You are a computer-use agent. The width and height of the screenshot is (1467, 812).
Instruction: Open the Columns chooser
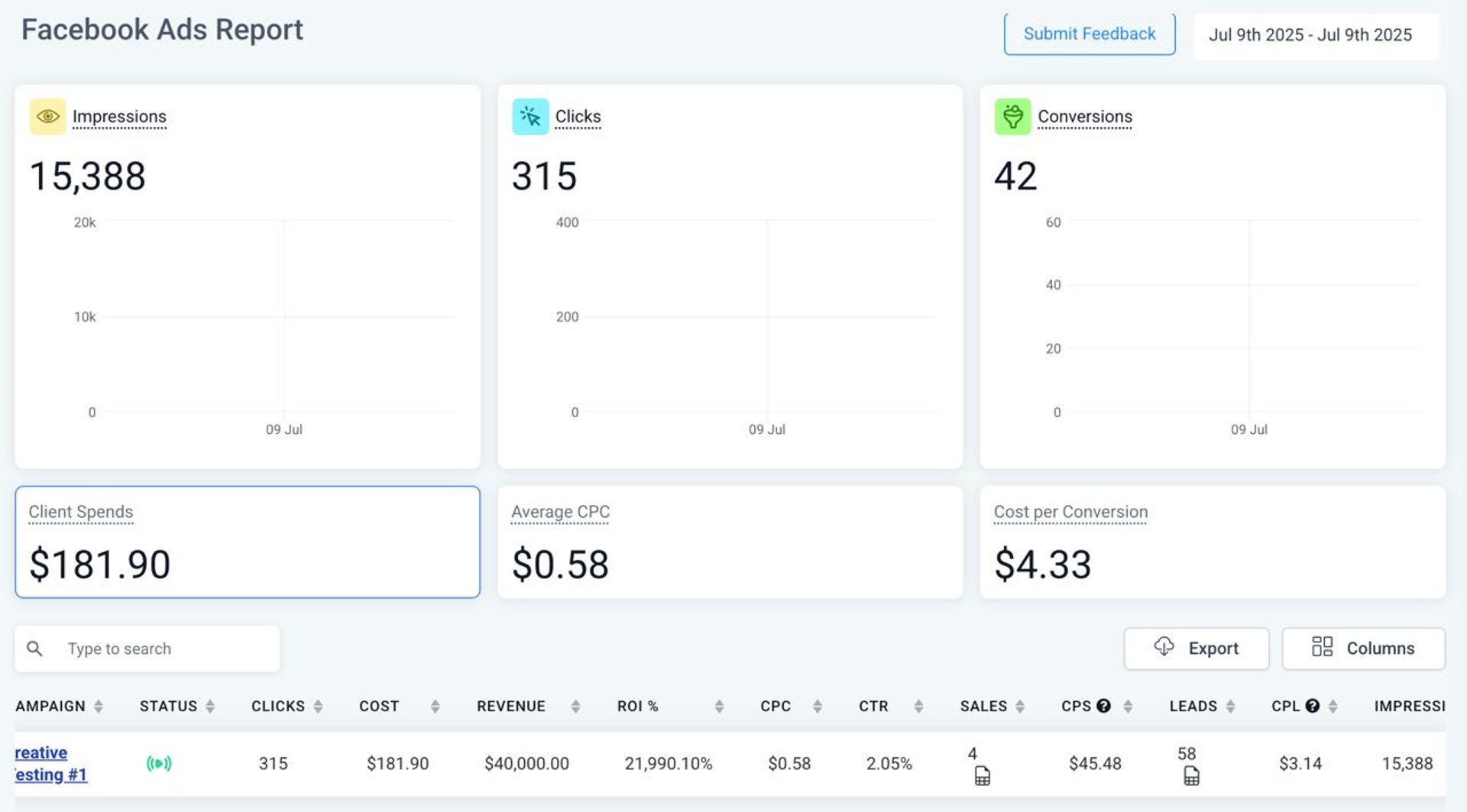click(x=1363, y=649)
